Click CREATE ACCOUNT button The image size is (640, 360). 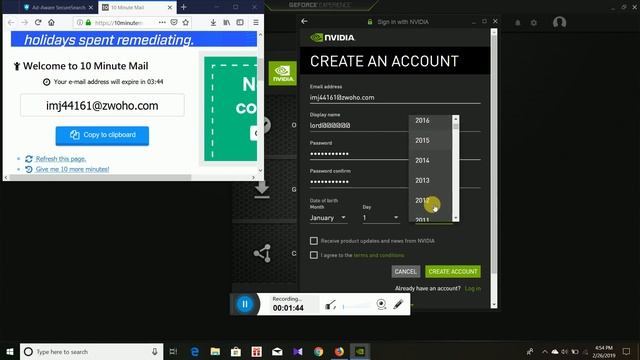click(453, 271)
